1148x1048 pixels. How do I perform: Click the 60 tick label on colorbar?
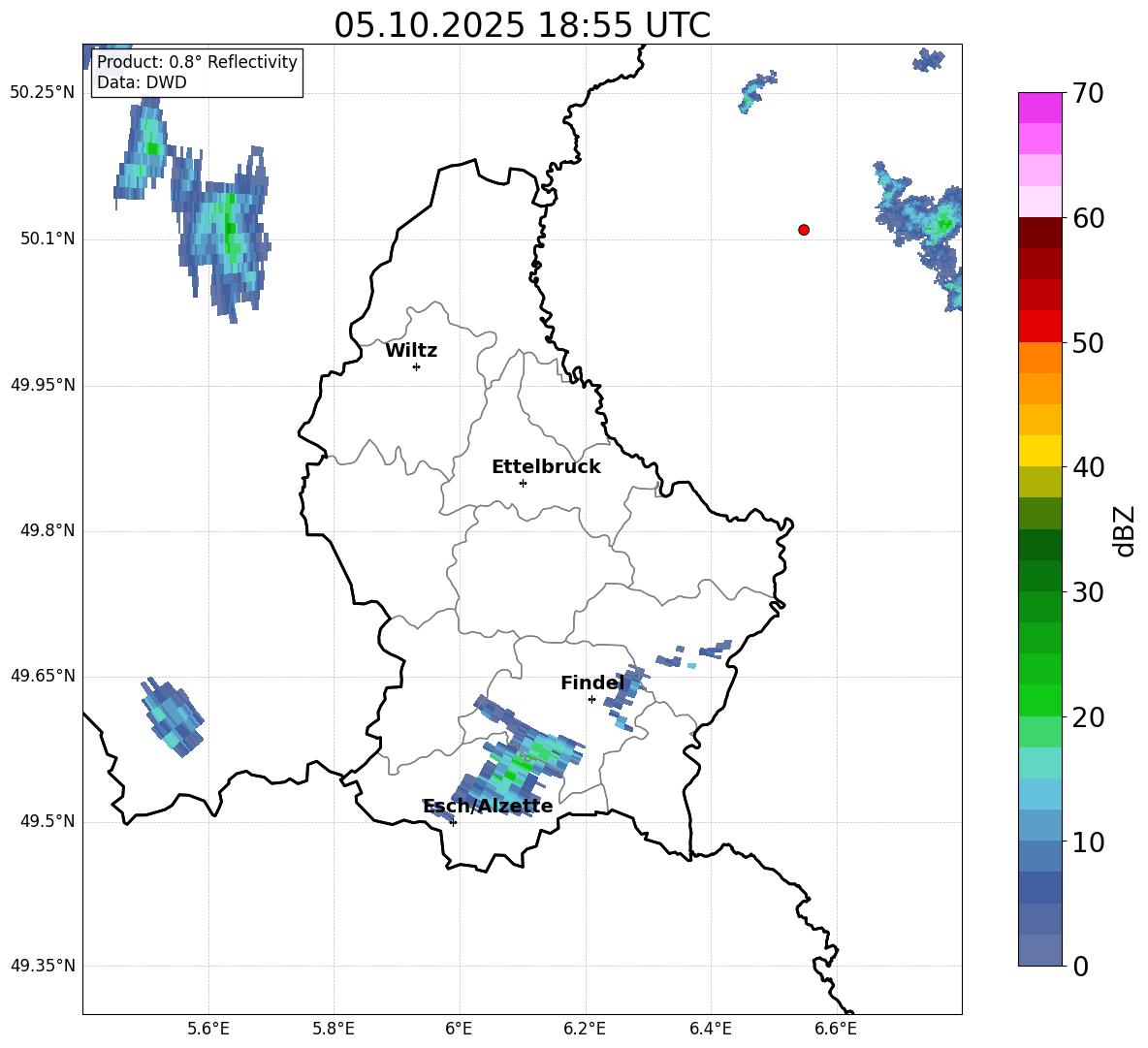(x=1088, y=218)
